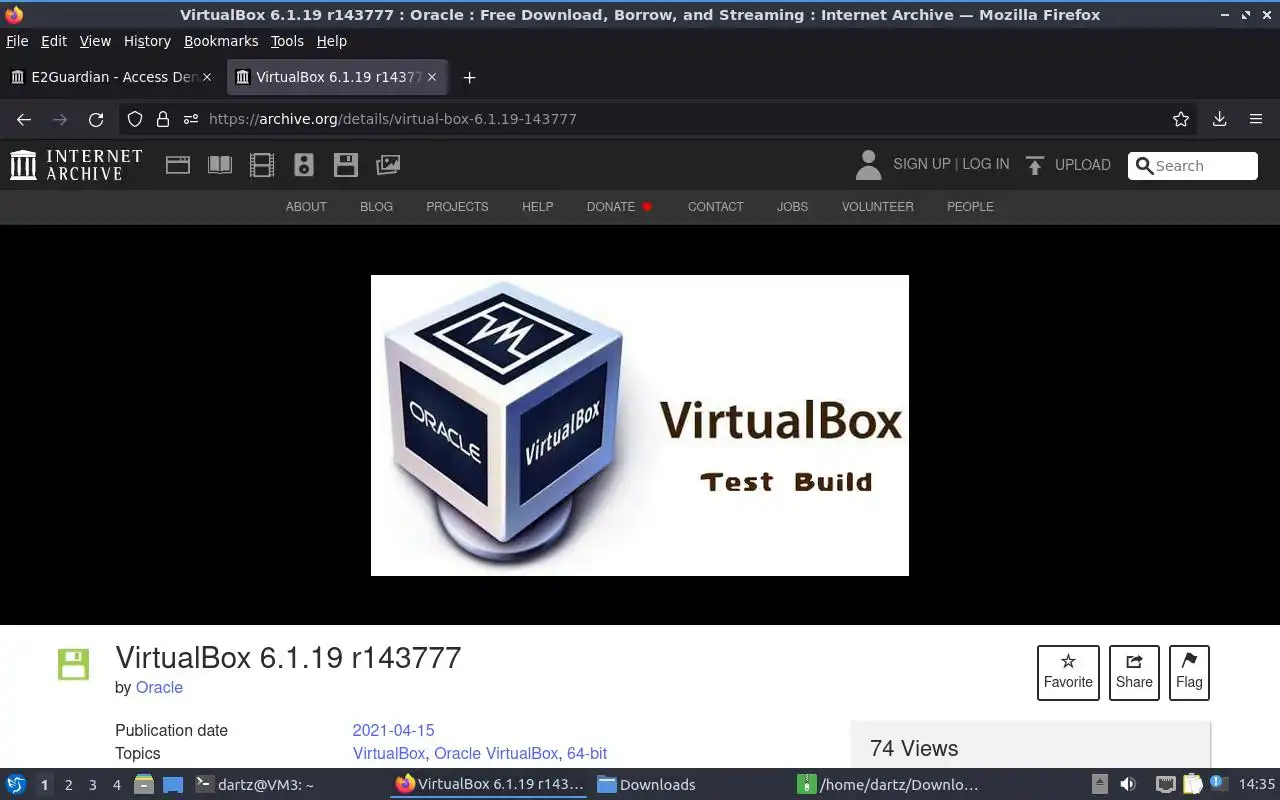Open the BLOG navigation link
The image size is (1280, 800).
pos(376,207)
